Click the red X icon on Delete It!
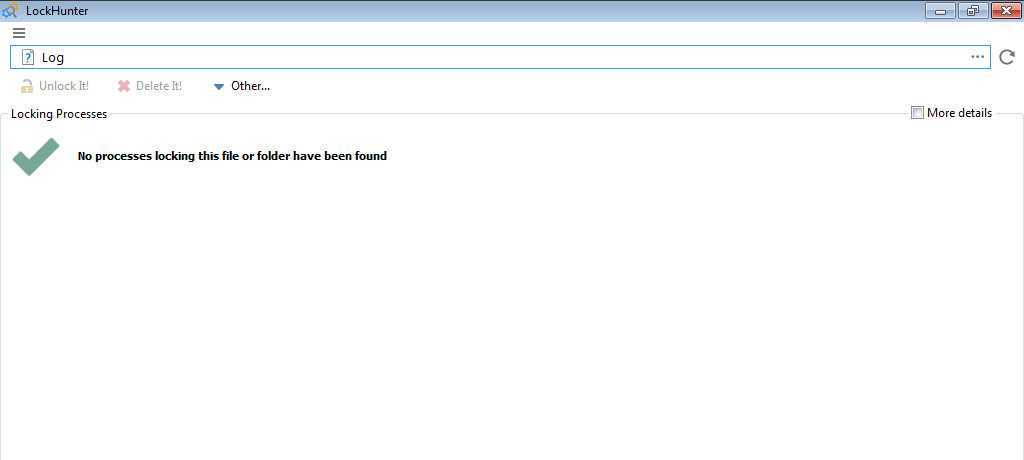The image size is (1024, 460). coord(124,86)
